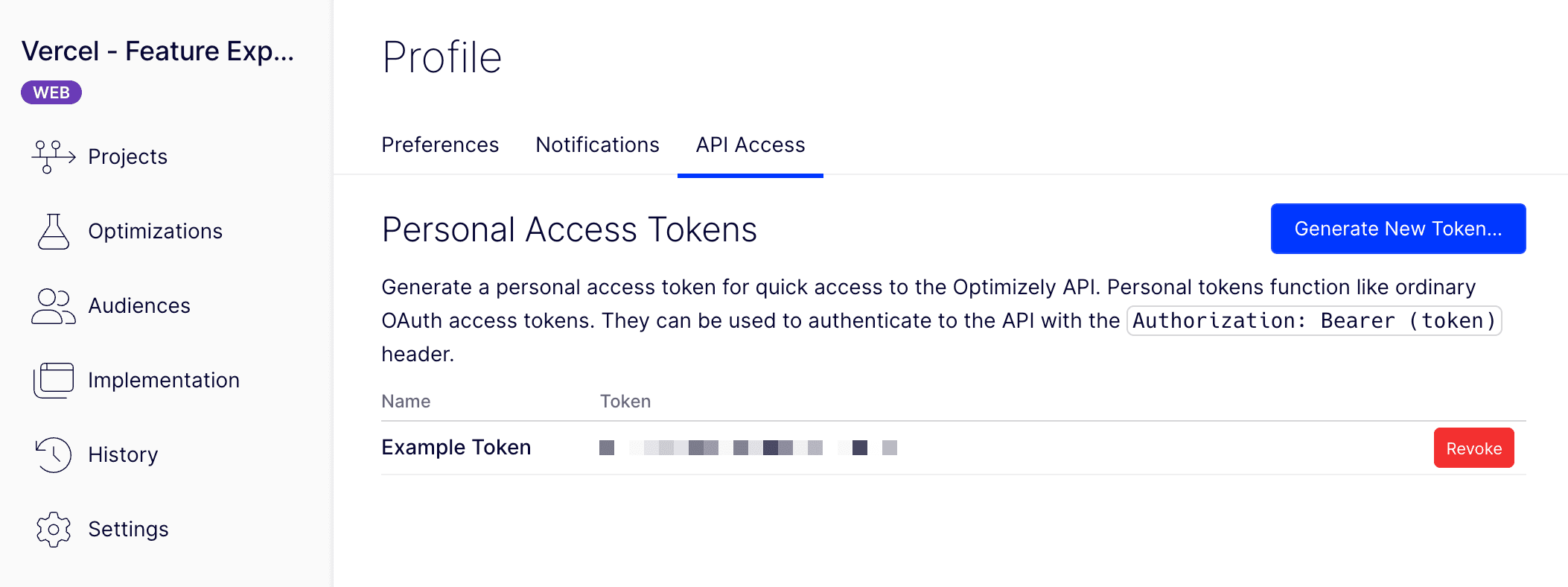The width and height of the screenshot is (1568, 587).
Task: Click the masked token value
Action: tap(748, 448)
